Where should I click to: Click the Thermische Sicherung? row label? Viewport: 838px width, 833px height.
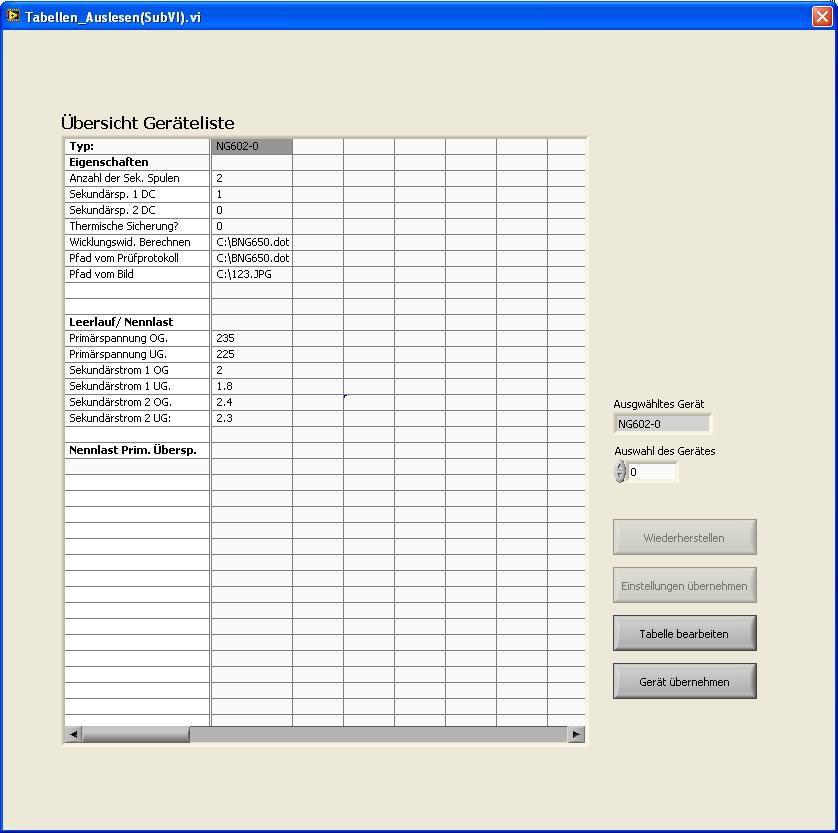pyautogui.click(x=137, y=227)
